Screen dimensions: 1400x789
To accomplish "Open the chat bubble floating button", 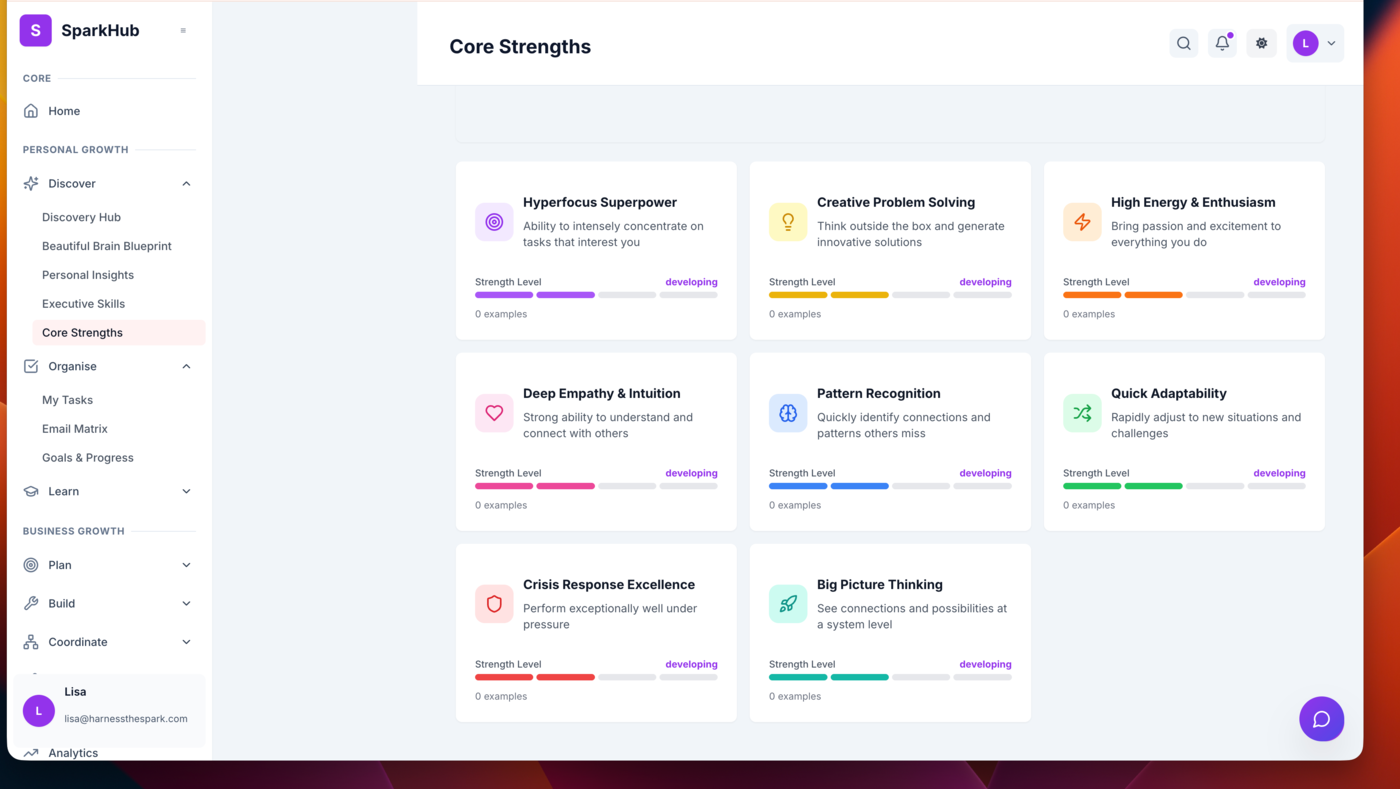I will pos(1321,719).
